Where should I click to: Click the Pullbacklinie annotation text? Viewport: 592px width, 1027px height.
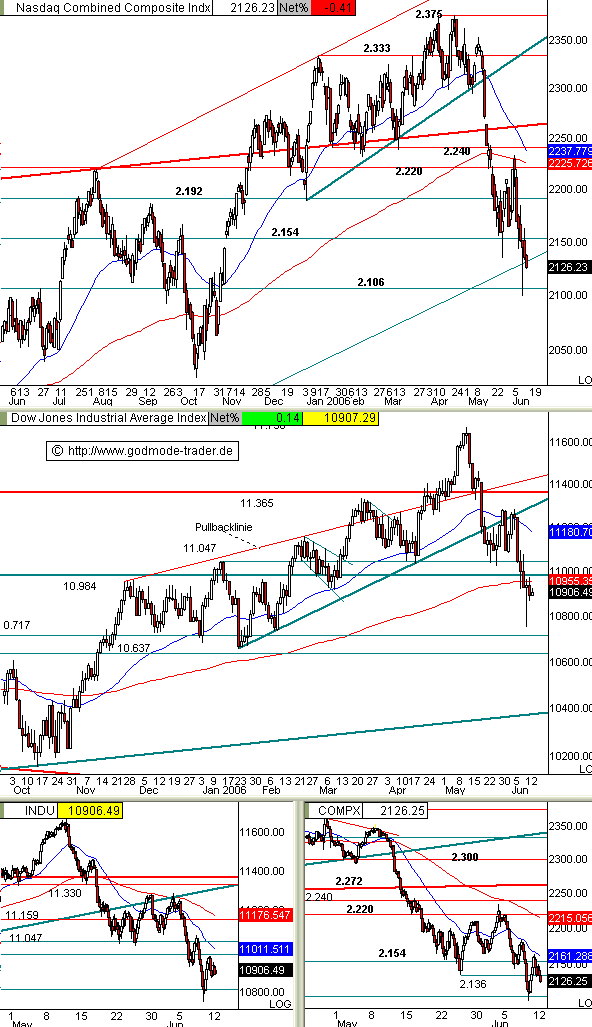[x=223, y=527]
